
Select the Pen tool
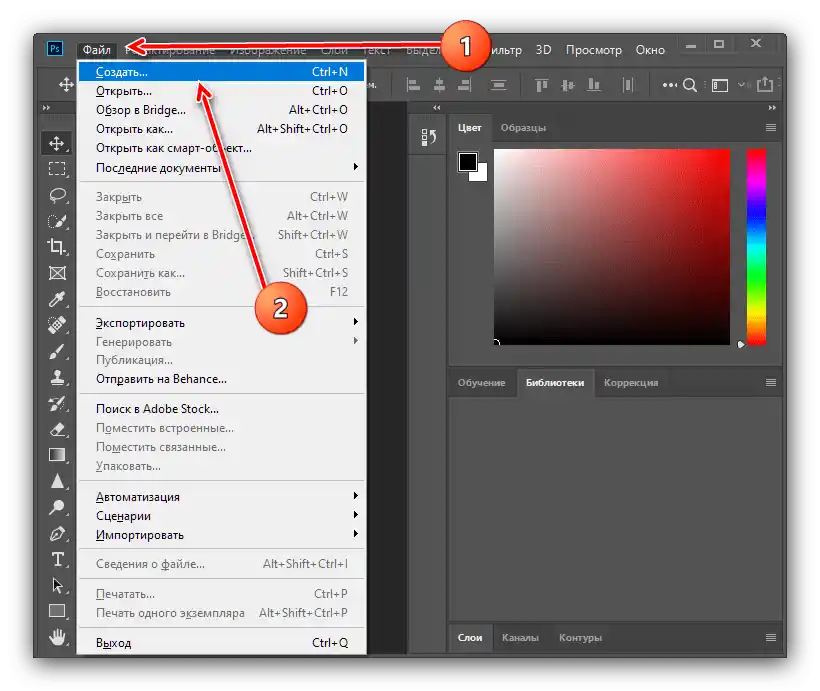point(56,534)
